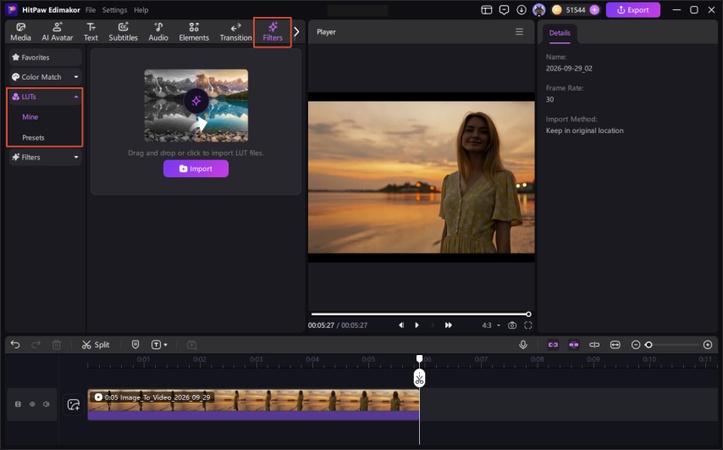Image resolution: width=723 pixels, height=450 pixels.
Task: Open the Settings menu
Action: (x=114, y=10)
